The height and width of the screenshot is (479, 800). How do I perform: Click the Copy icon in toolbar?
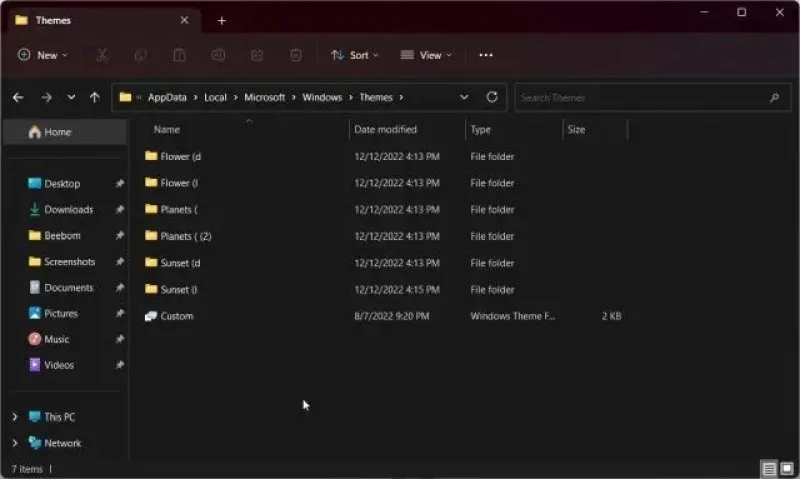[x=141, y=55]
